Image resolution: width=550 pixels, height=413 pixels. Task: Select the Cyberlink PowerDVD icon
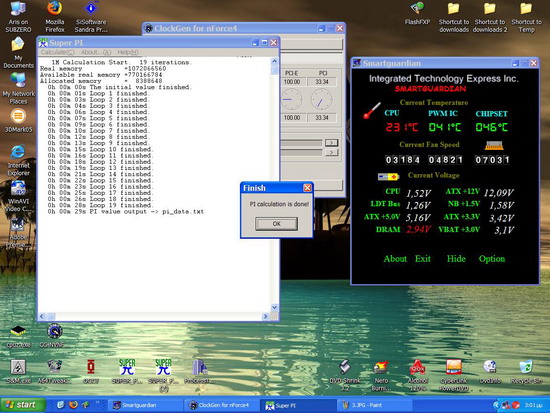[454, 375]
